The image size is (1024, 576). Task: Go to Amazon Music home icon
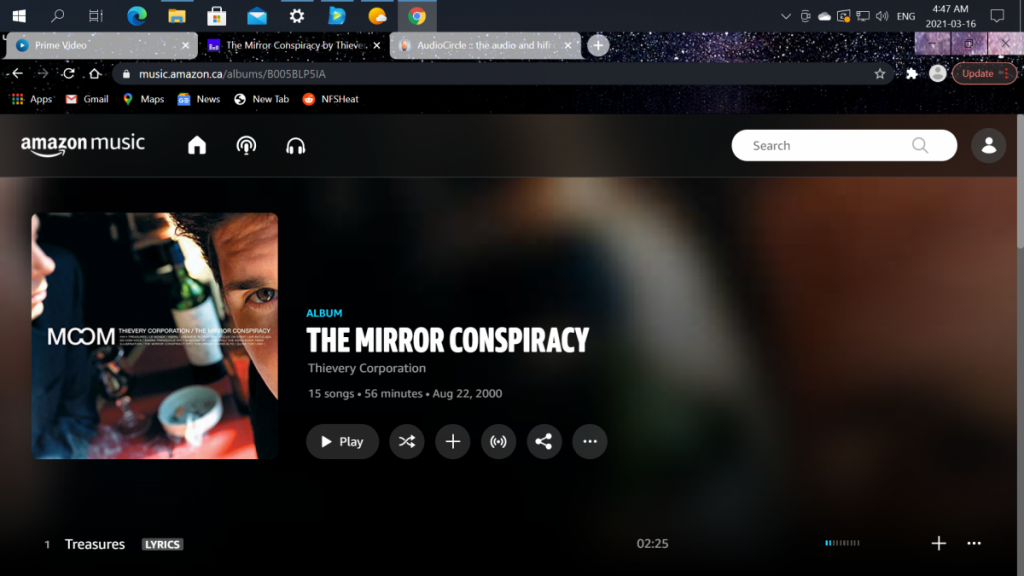point(197,145)
